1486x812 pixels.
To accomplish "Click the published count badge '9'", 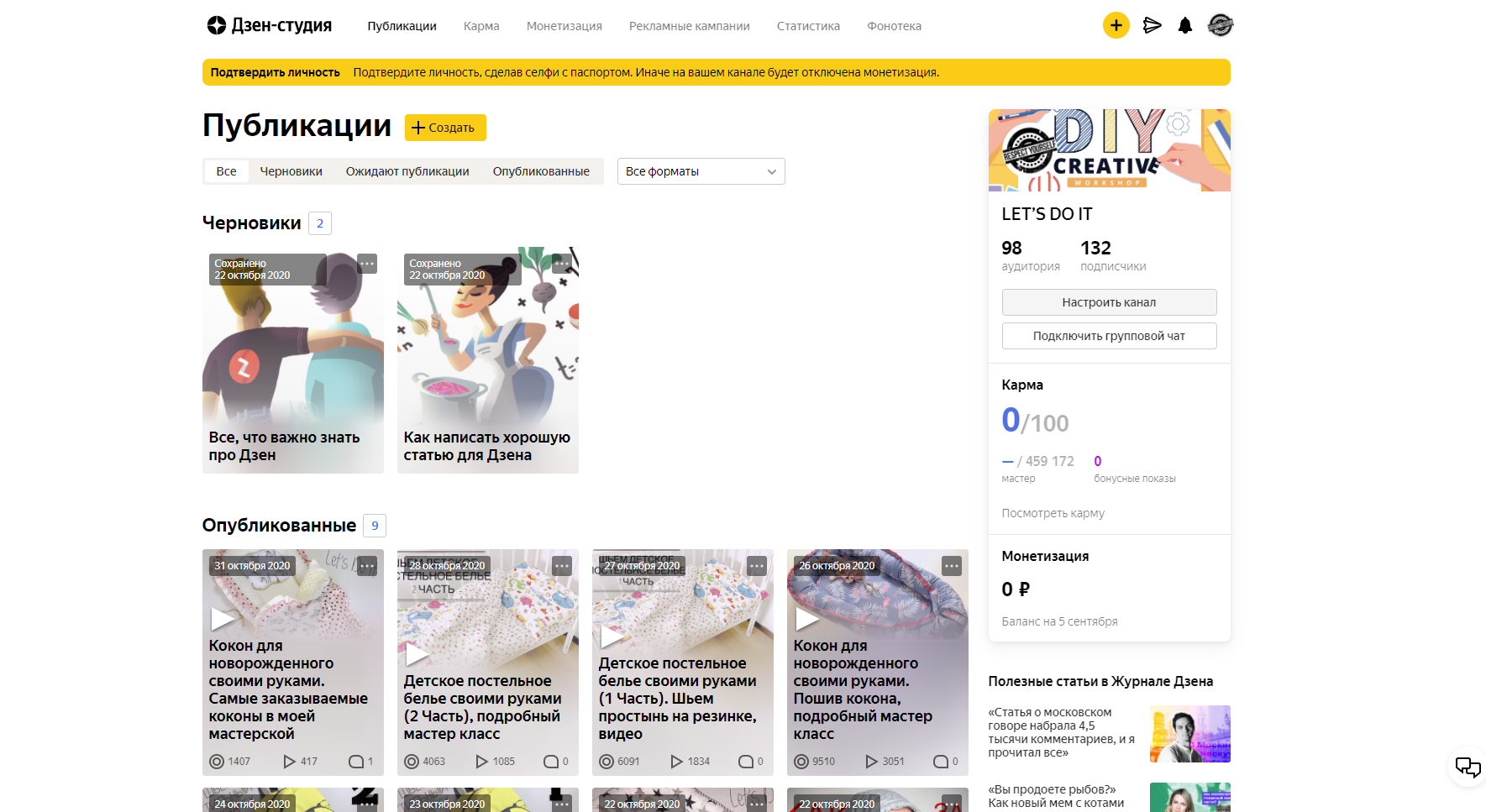I will click(375, 526).
